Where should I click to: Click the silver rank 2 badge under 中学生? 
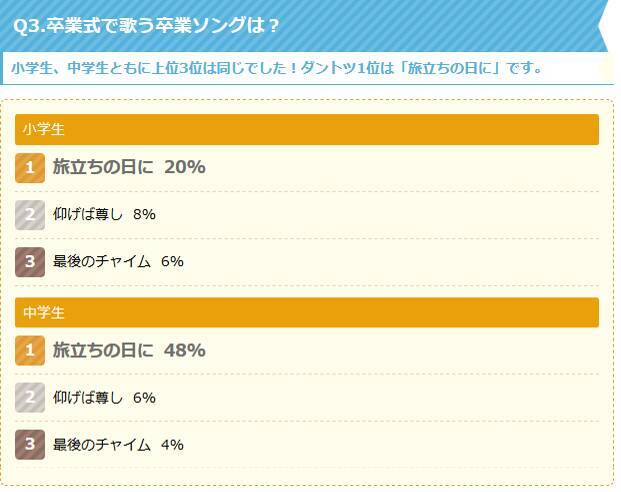(30, 398)
